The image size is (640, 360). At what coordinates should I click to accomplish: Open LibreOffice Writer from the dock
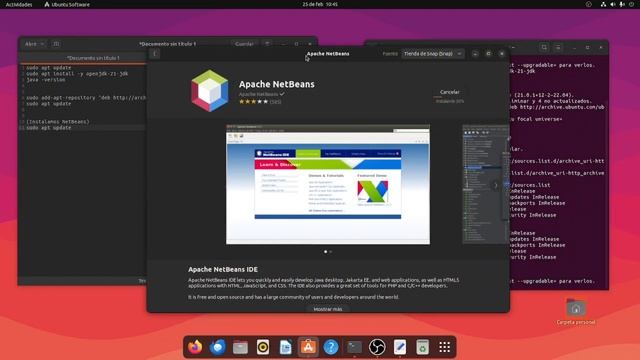click(x=286, y=347)
